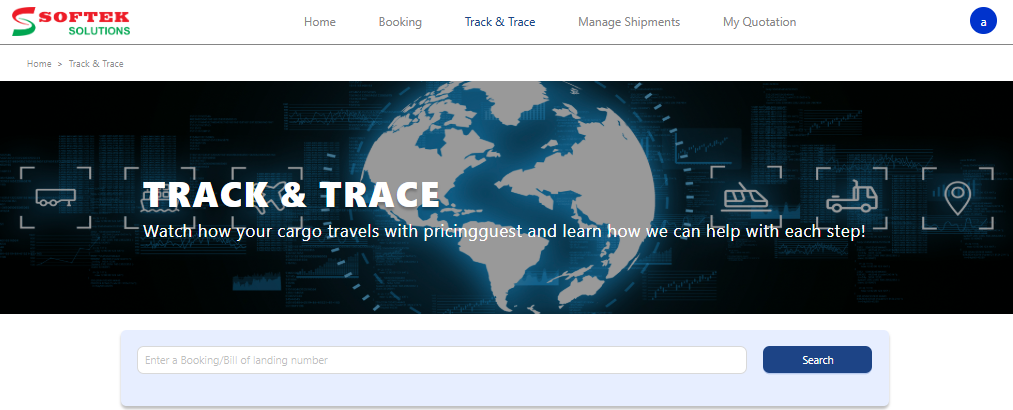Click the location pin icon in the banner
1013x410 pixels.
pyautogui.click(x=957, y=198)
